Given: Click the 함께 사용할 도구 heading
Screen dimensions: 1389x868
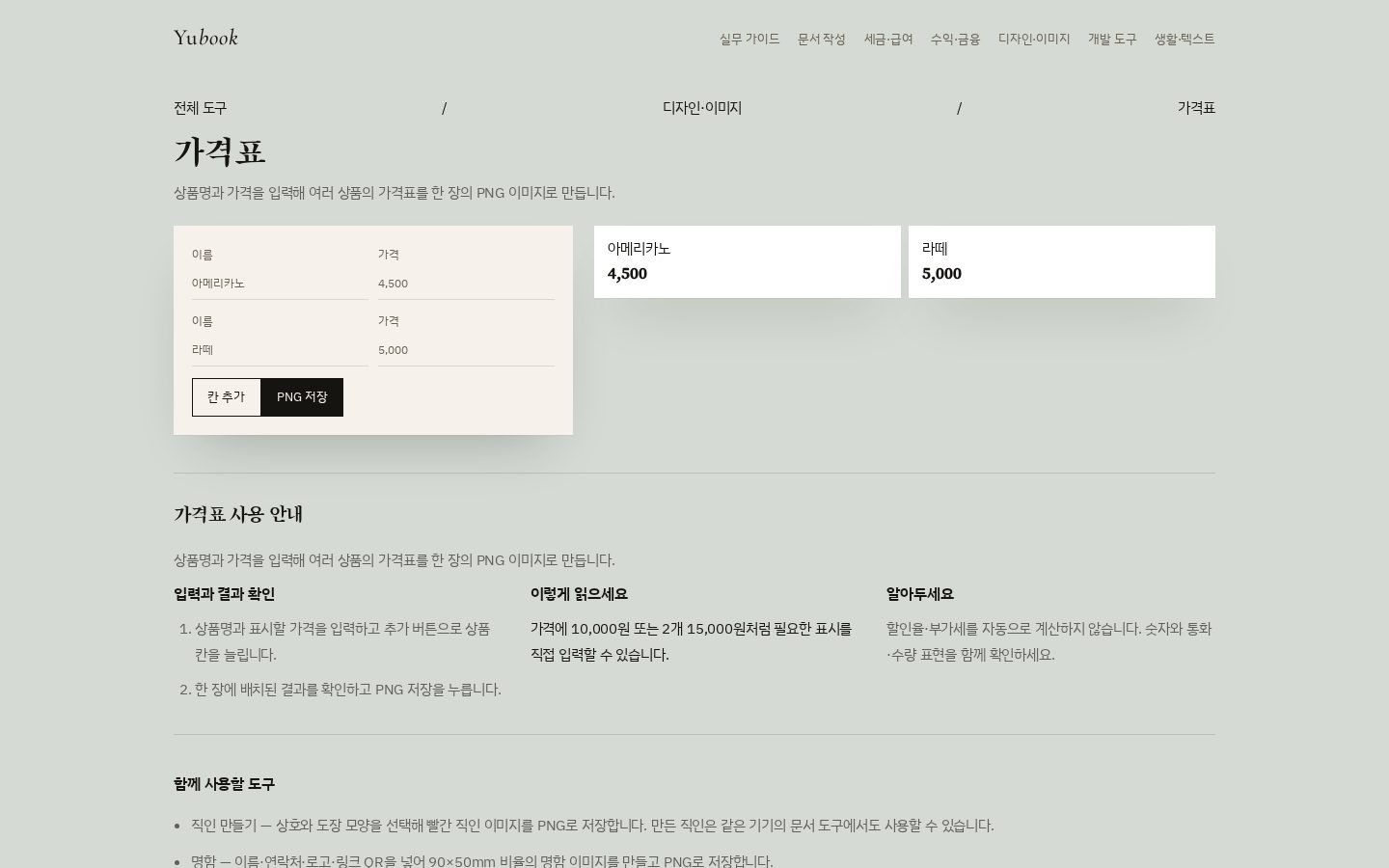Looking at the screenshot, I should pos(224,784).
